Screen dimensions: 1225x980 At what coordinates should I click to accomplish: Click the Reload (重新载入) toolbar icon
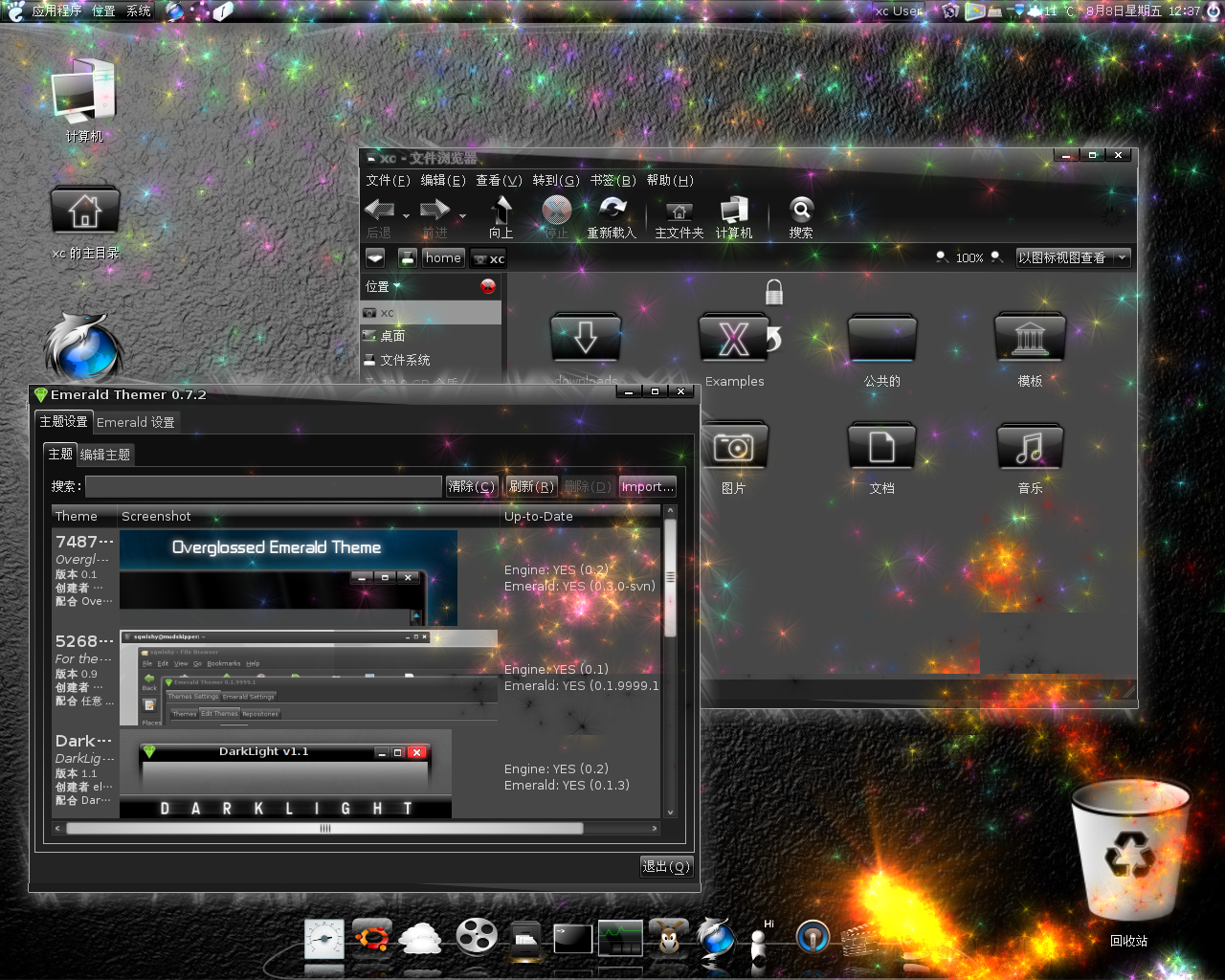pyautogui.click(x=612, y=209)
